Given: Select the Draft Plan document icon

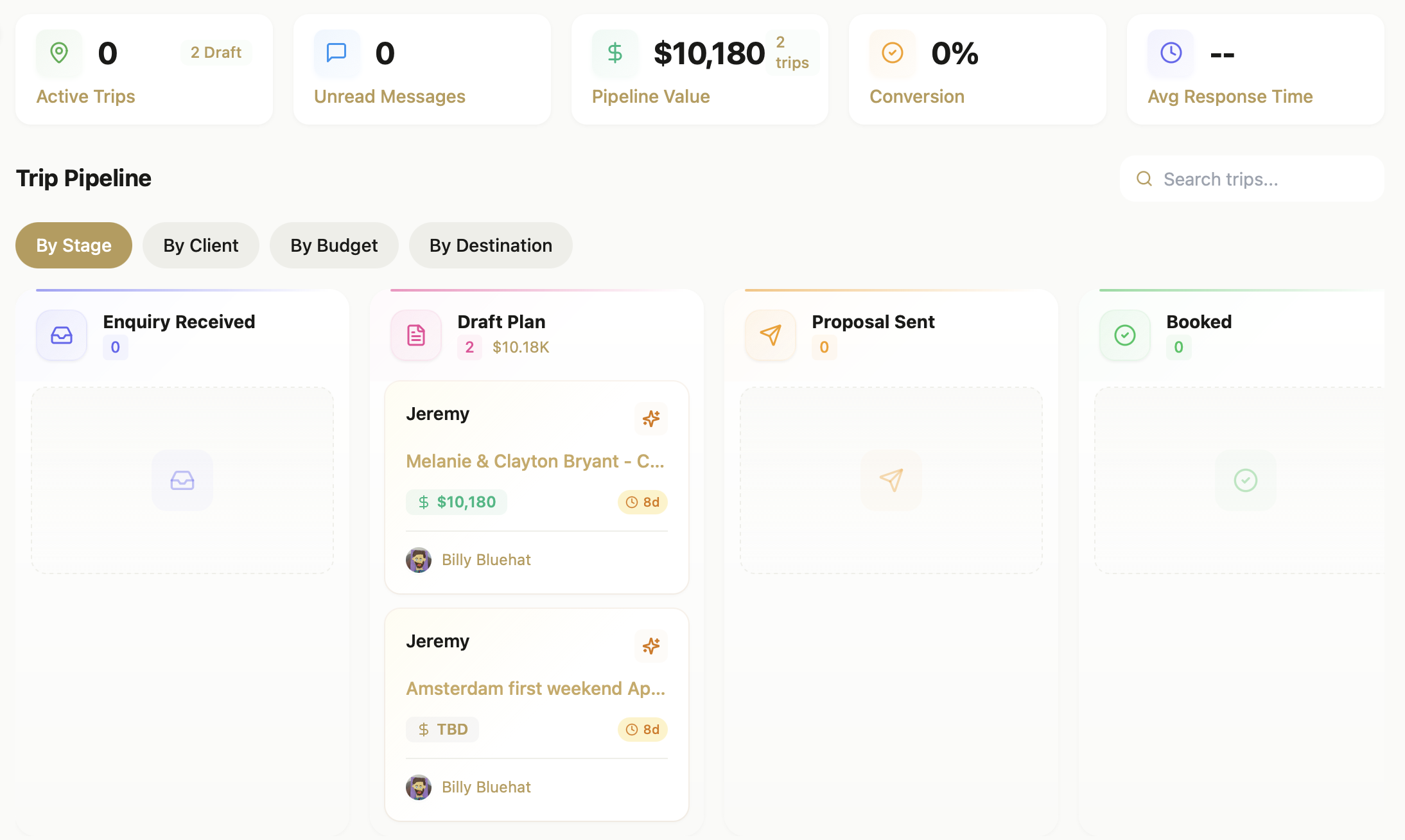Looking at the screenshot, I should pyautogui.click(x=415, y=335).
